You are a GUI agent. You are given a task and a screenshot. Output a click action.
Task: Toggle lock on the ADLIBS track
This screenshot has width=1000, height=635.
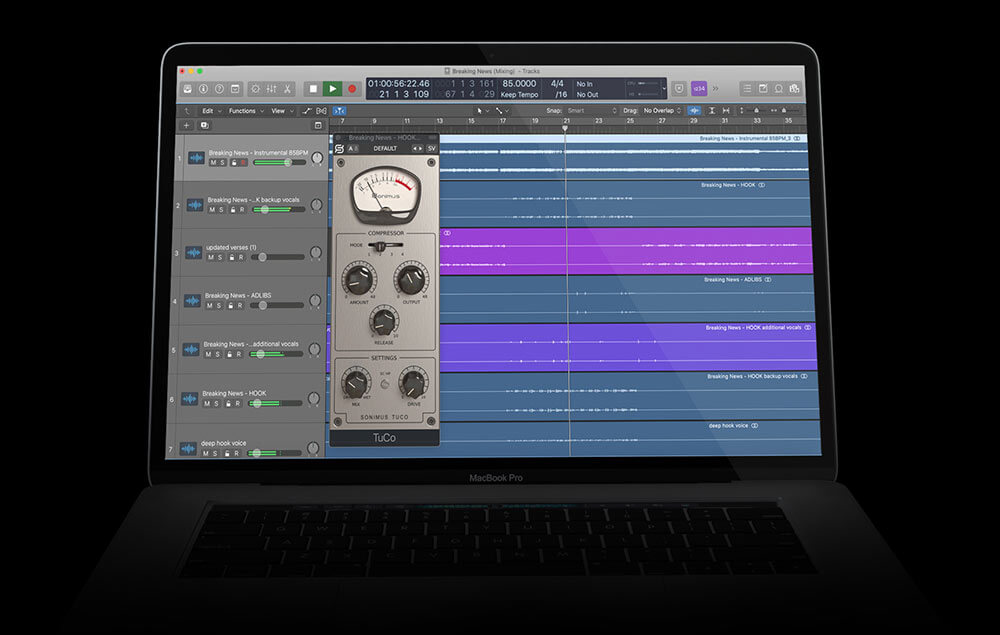coord(230,305)
